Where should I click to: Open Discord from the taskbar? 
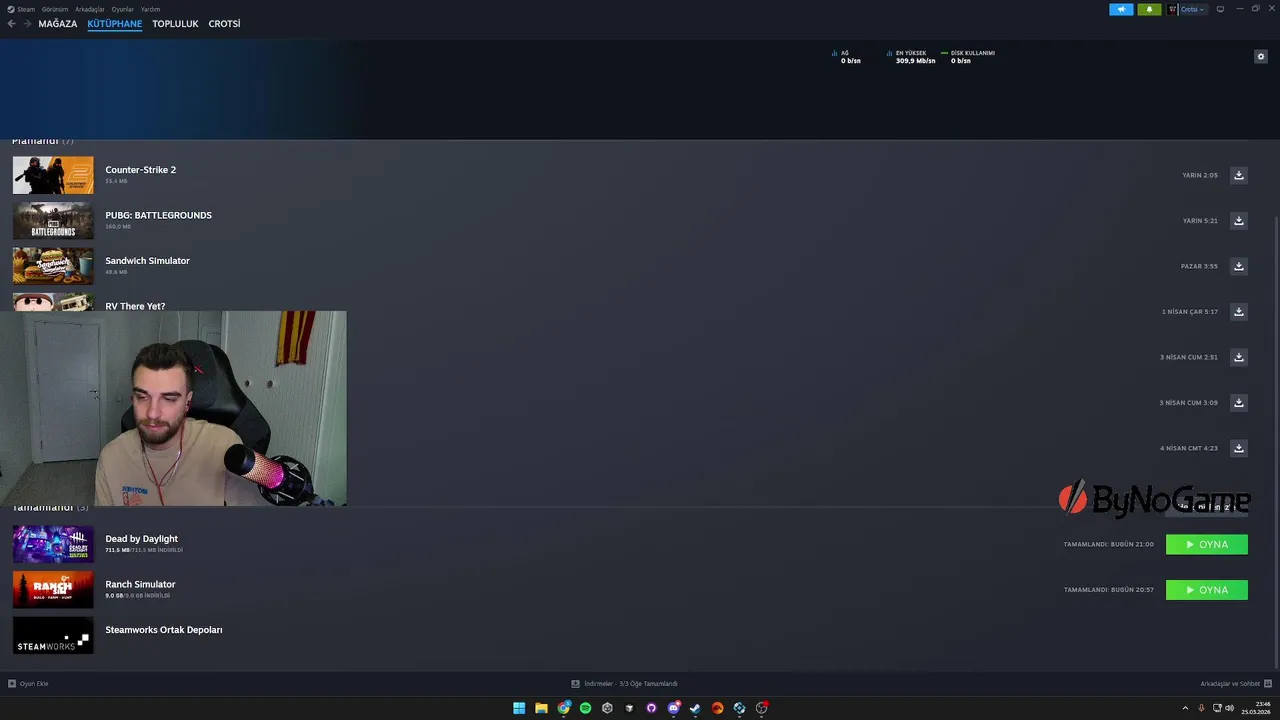[673, 708]
